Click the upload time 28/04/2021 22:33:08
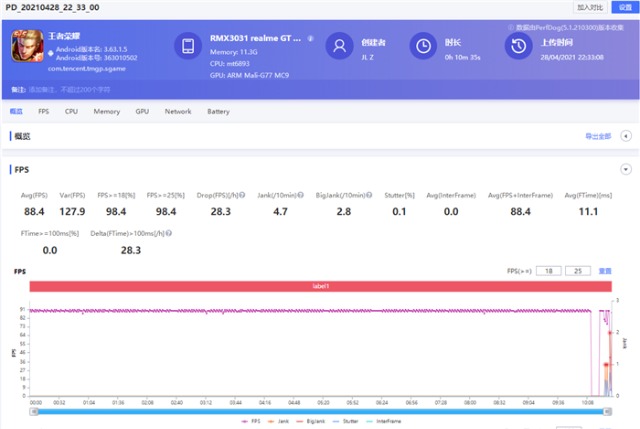The height and width of the screenshot is (429, 640). click(x=572, y=58)
